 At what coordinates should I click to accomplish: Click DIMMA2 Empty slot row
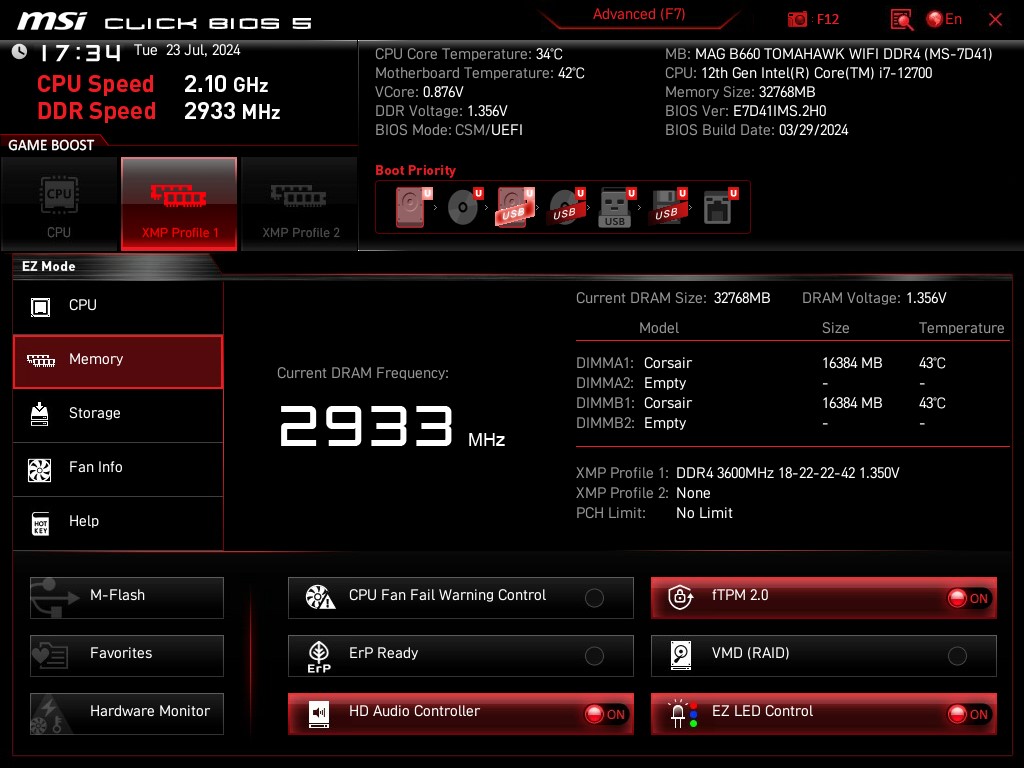click(751, 383)
